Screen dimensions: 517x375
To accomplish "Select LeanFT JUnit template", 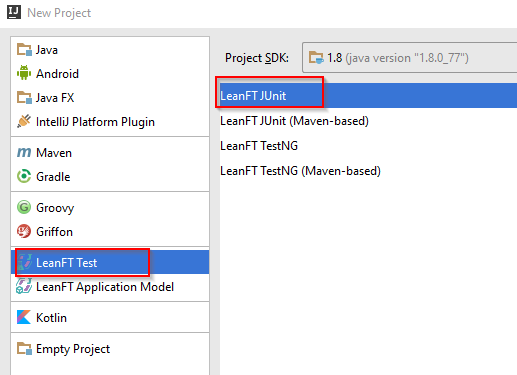I will point(368,96).
